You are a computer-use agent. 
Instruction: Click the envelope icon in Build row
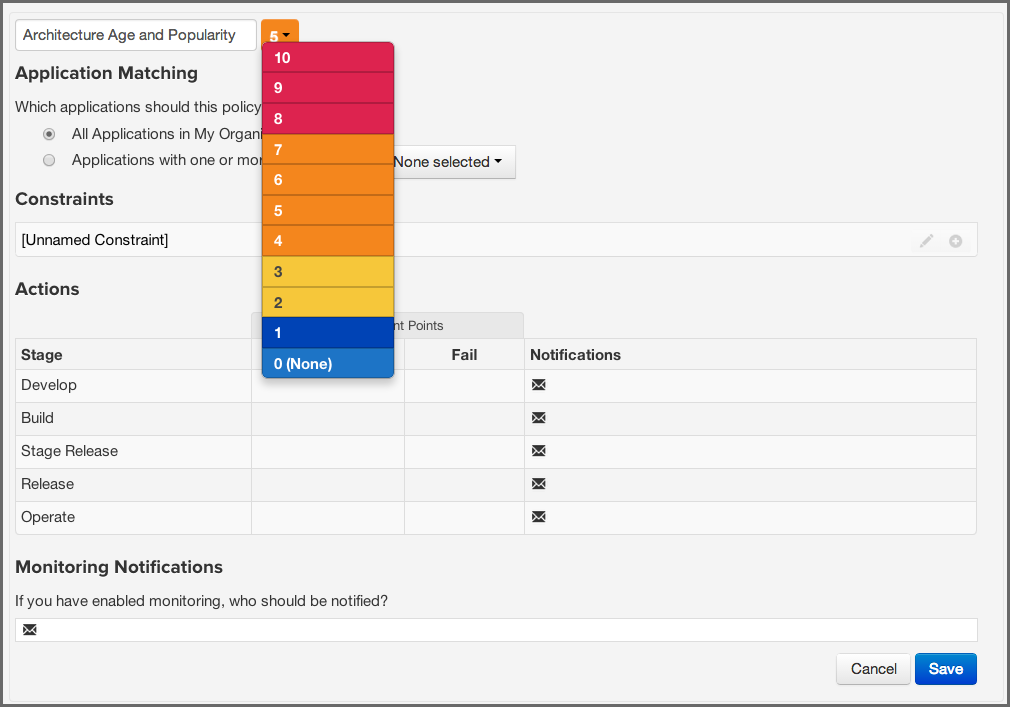pos(538,418)
